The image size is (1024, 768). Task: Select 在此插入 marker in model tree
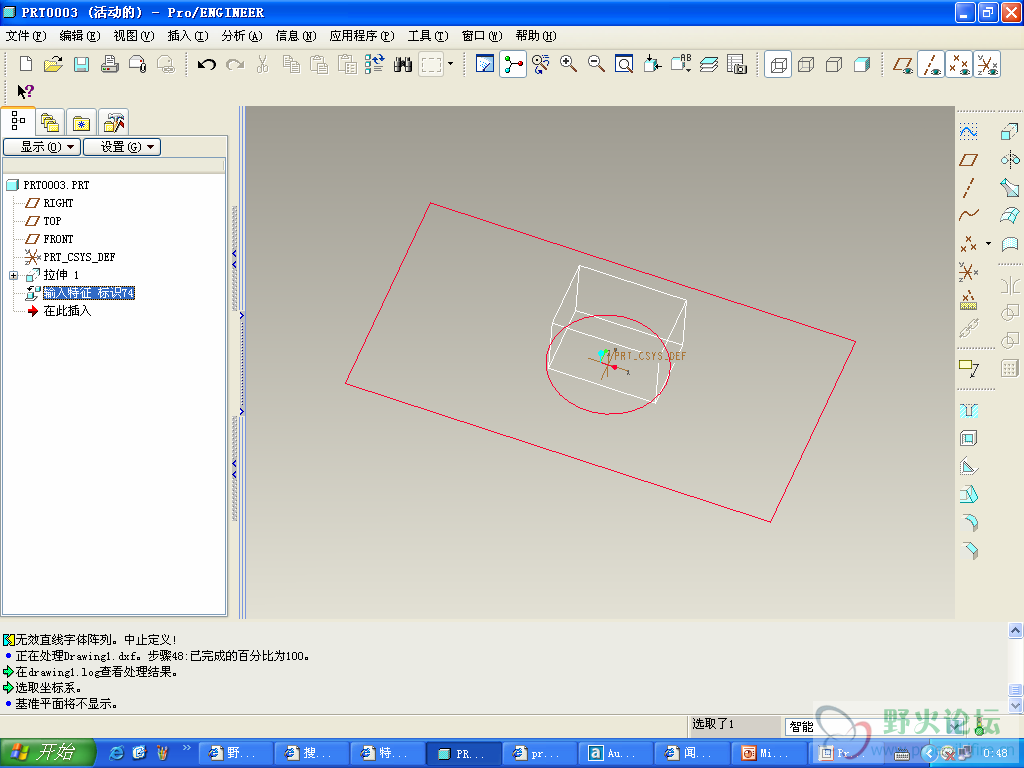coord(67,311)
